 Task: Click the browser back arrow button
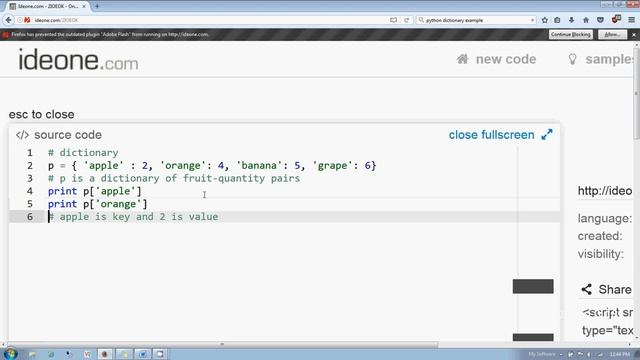(9, 20)
